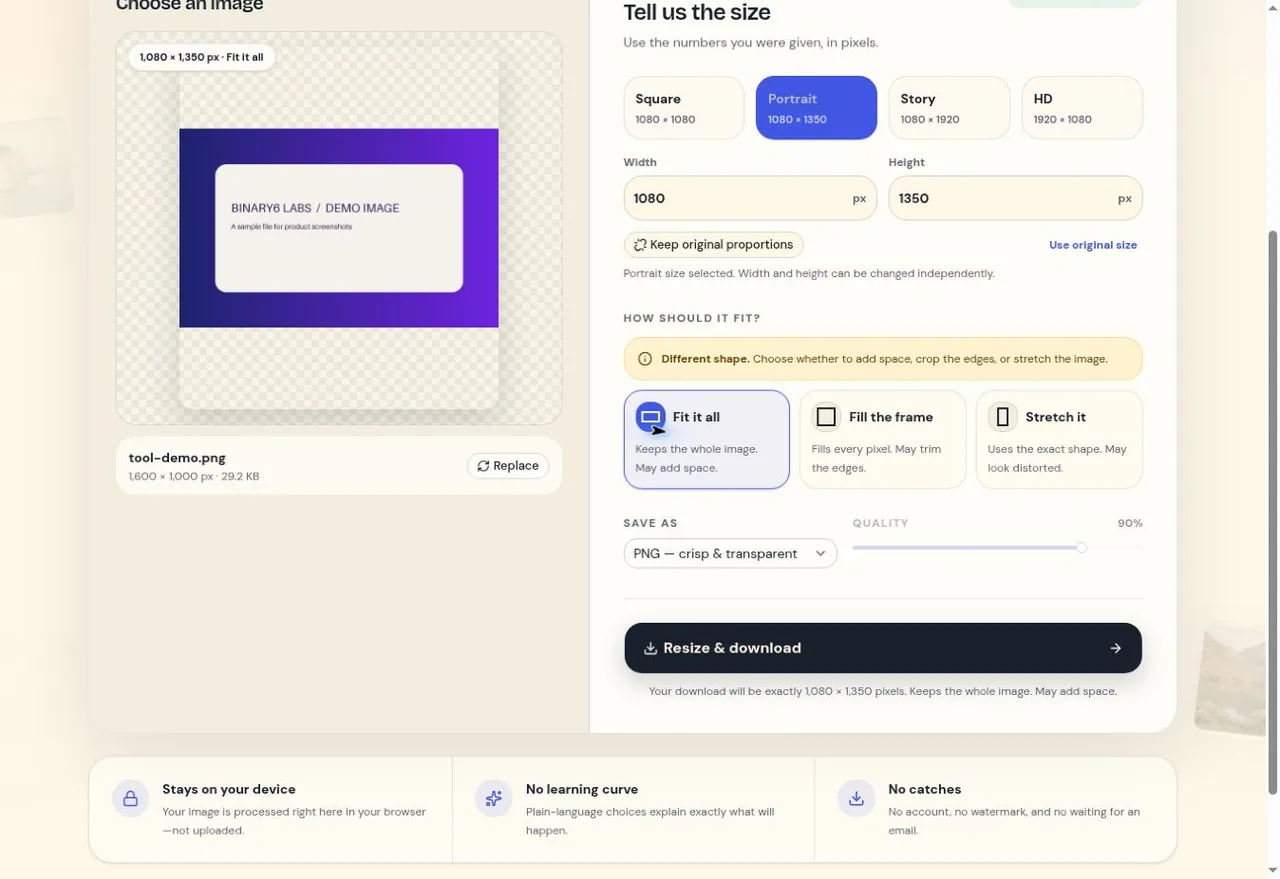Click the link icon in Keep original proportions
This screenshot has height=879, width=1280.
(640, 245)
